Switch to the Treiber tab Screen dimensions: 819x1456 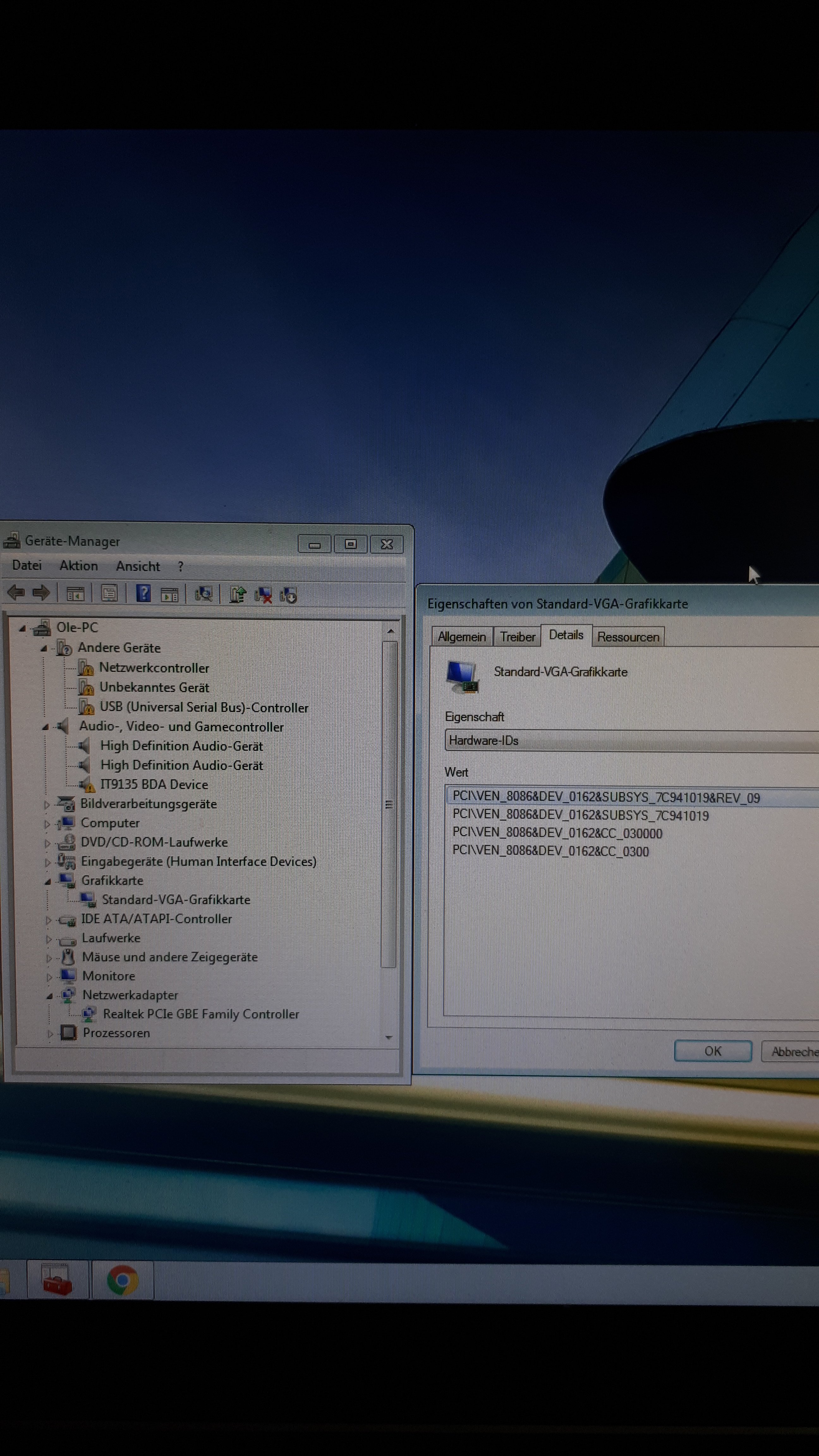point(517,636)
